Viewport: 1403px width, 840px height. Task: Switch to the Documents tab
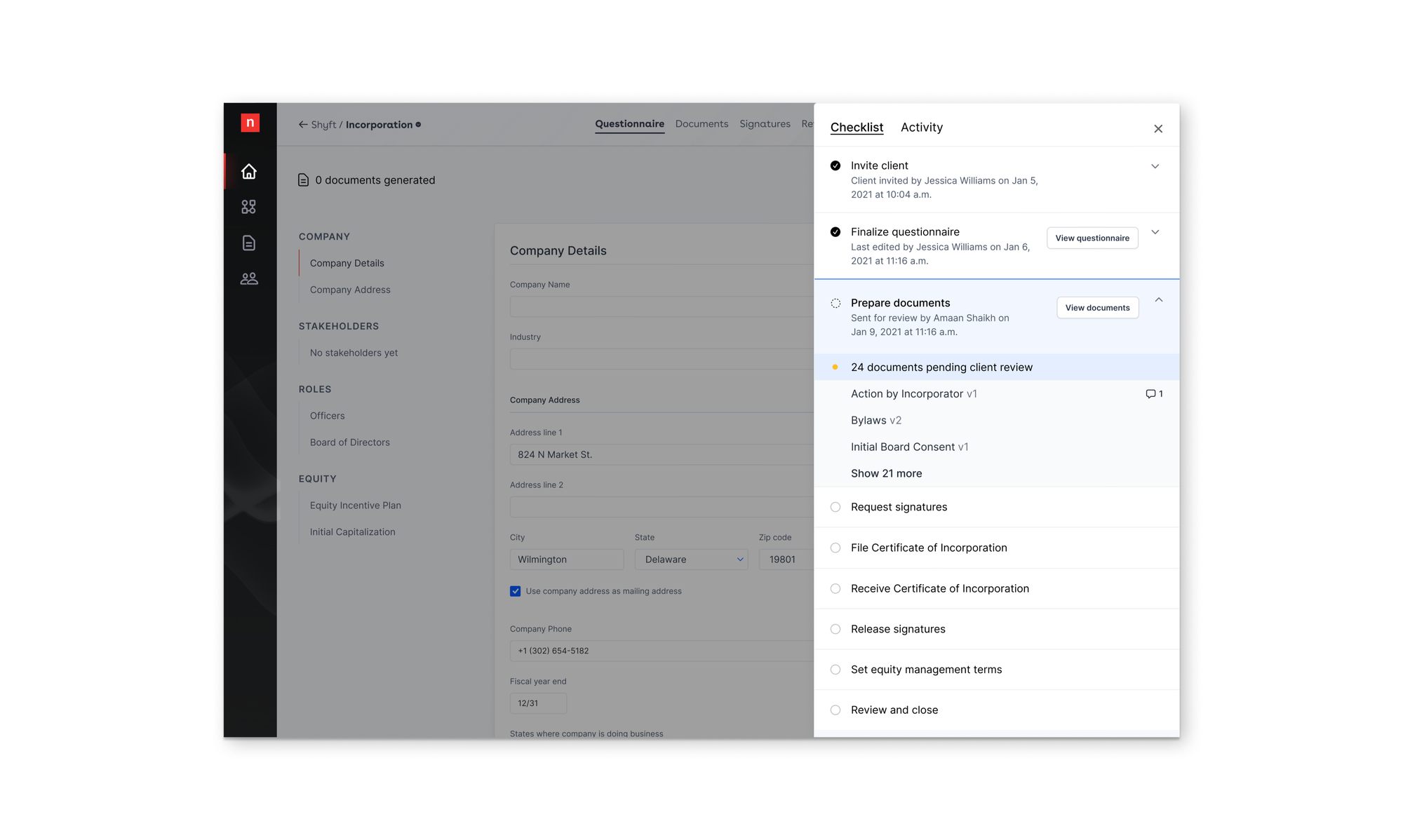coord(701,124)
